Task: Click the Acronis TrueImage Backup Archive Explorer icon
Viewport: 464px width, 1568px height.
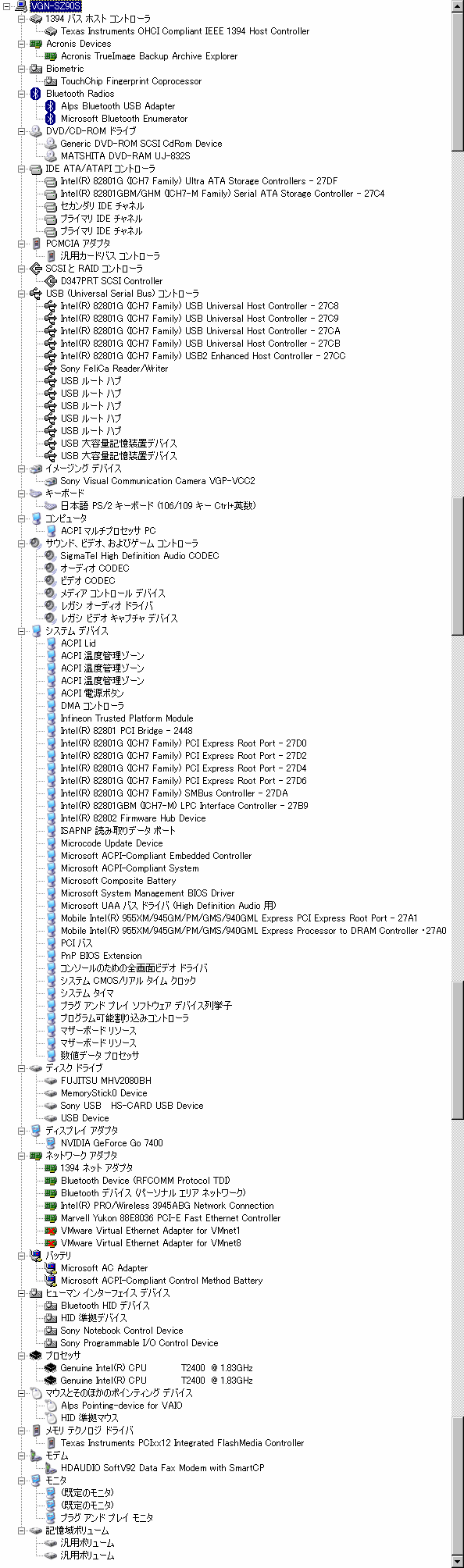Action: 51,56
